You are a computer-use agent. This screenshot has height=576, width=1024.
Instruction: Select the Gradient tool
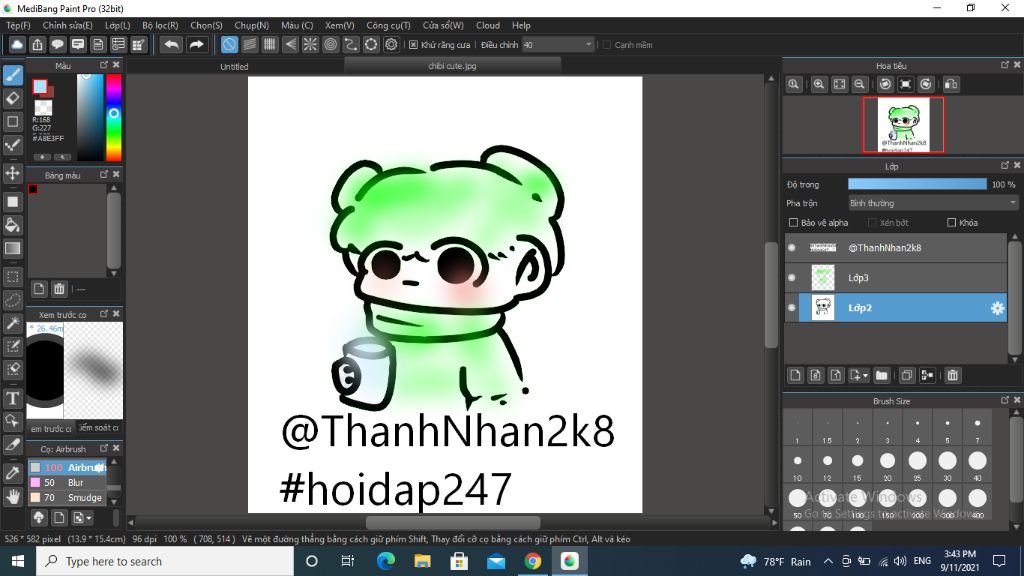12,248
